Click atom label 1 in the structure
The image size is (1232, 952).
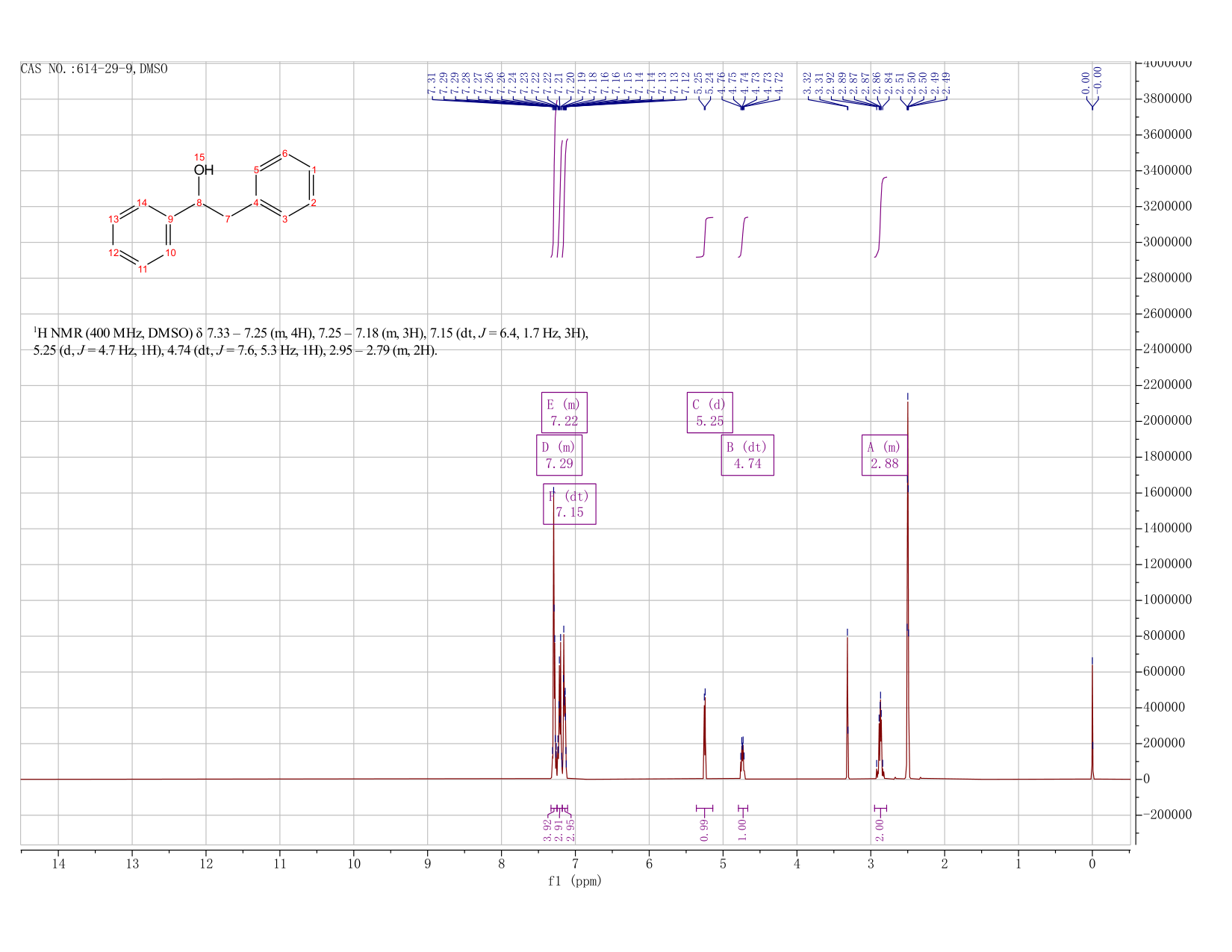(314, 170)
